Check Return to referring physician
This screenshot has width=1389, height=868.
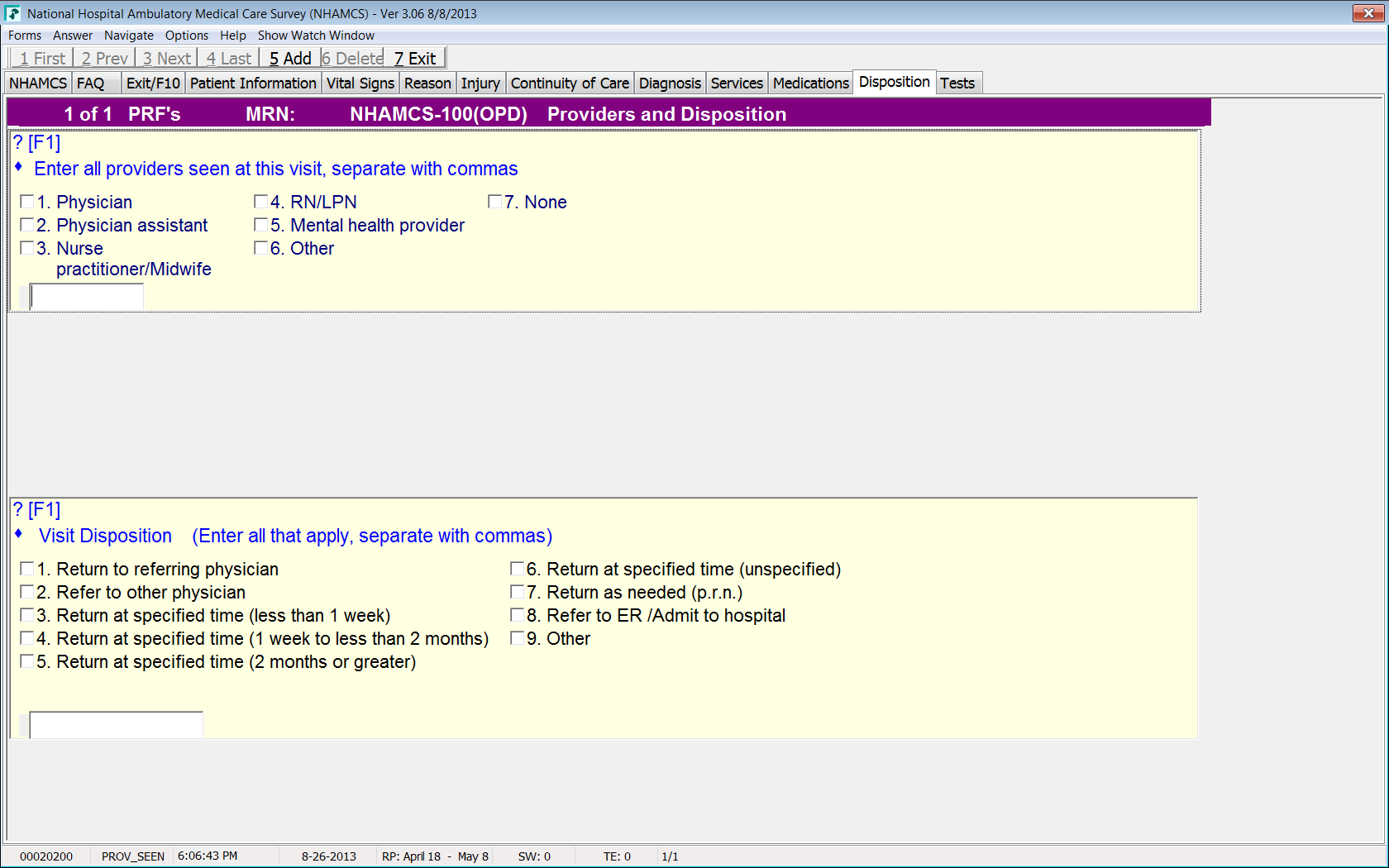pos(27,569)
